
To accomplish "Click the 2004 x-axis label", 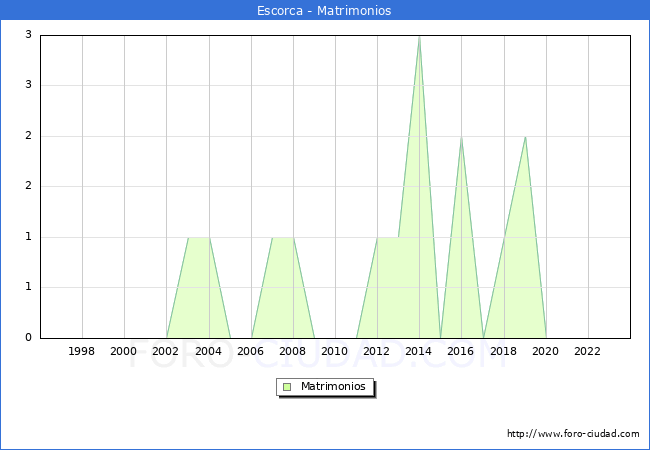I will [x=208, y=351].
